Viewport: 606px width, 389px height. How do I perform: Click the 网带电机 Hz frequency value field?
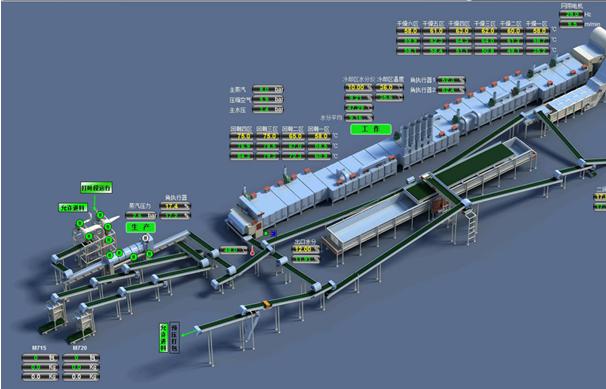(x=571, y=14)
